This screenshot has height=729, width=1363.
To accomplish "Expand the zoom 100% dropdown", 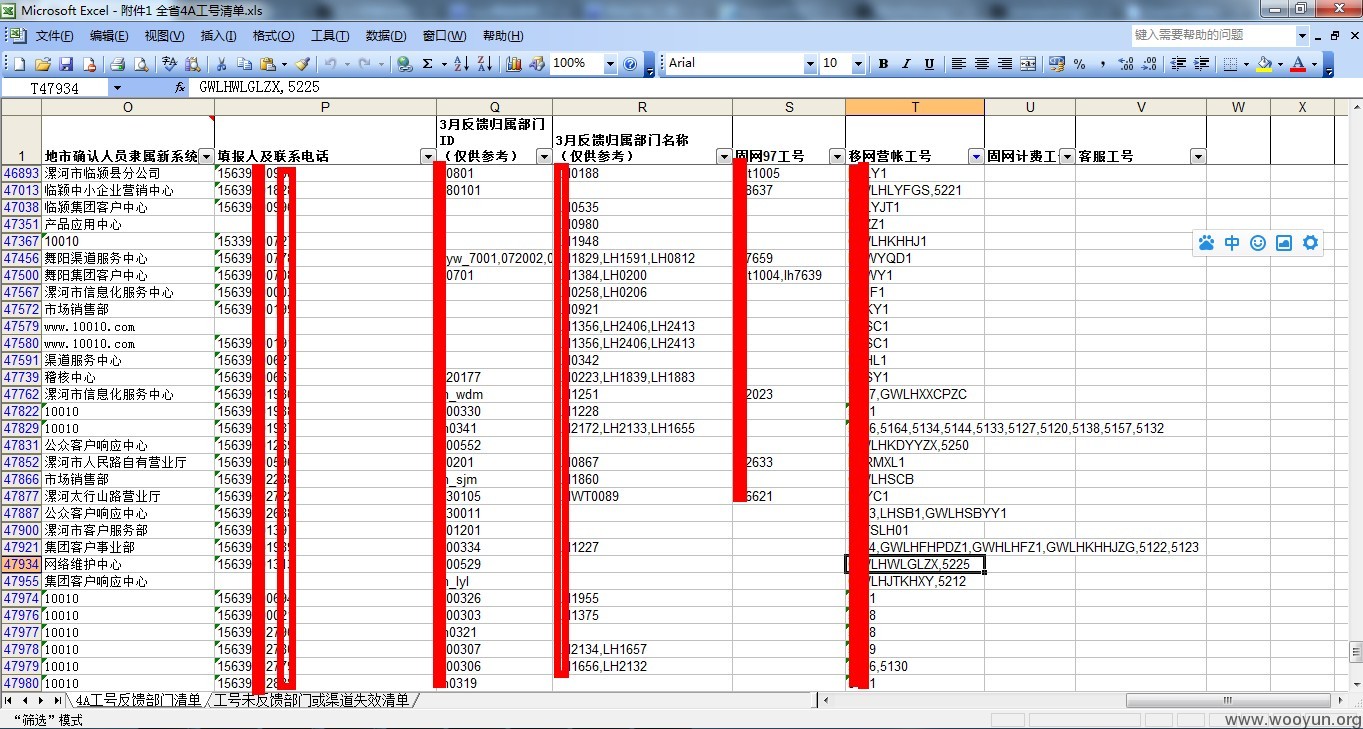I will 610,64.
